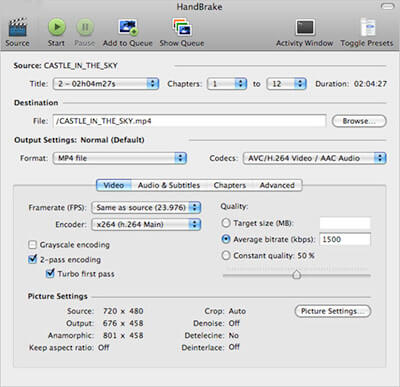Switch to the Audio & Subtitles tab
Viewport: 400px width, 387px height.
[169, 185]
